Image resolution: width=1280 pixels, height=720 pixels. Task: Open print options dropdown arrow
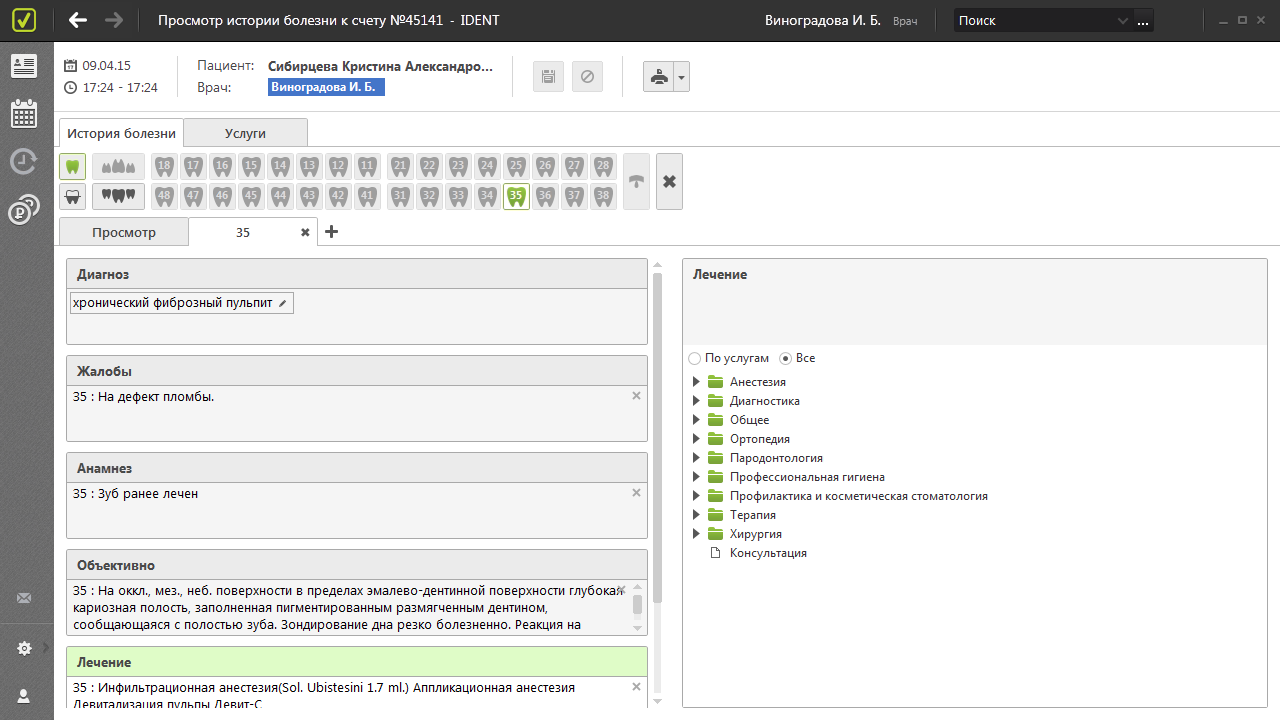tap(681, 77)
